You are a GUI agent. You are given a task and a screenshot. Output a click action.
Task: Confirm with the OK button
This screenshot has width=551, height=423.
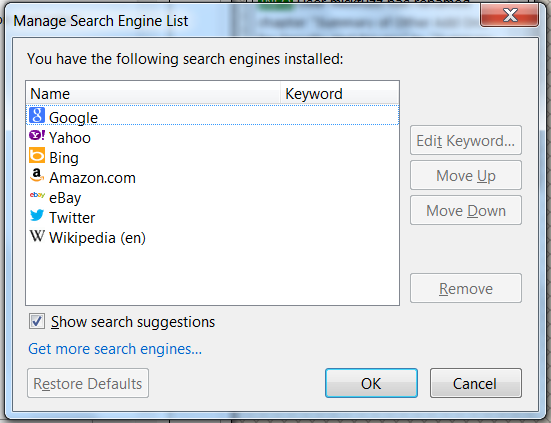click(x=371, y=383)
